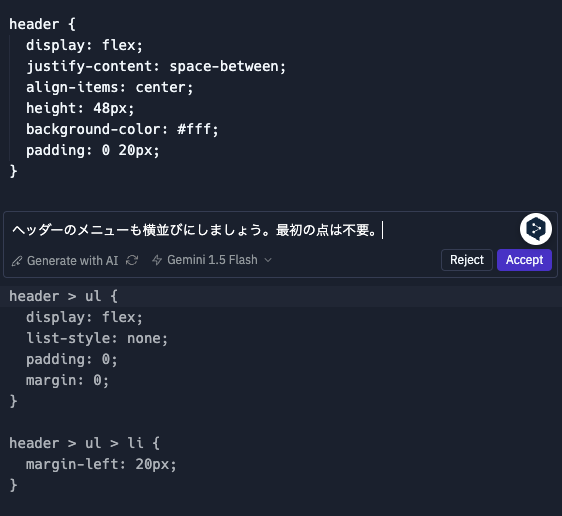Image resolution: width=562 pixels, height=516 pixels.
Task: Click the AI assistant avatar icon
Action: coord(535,229)
